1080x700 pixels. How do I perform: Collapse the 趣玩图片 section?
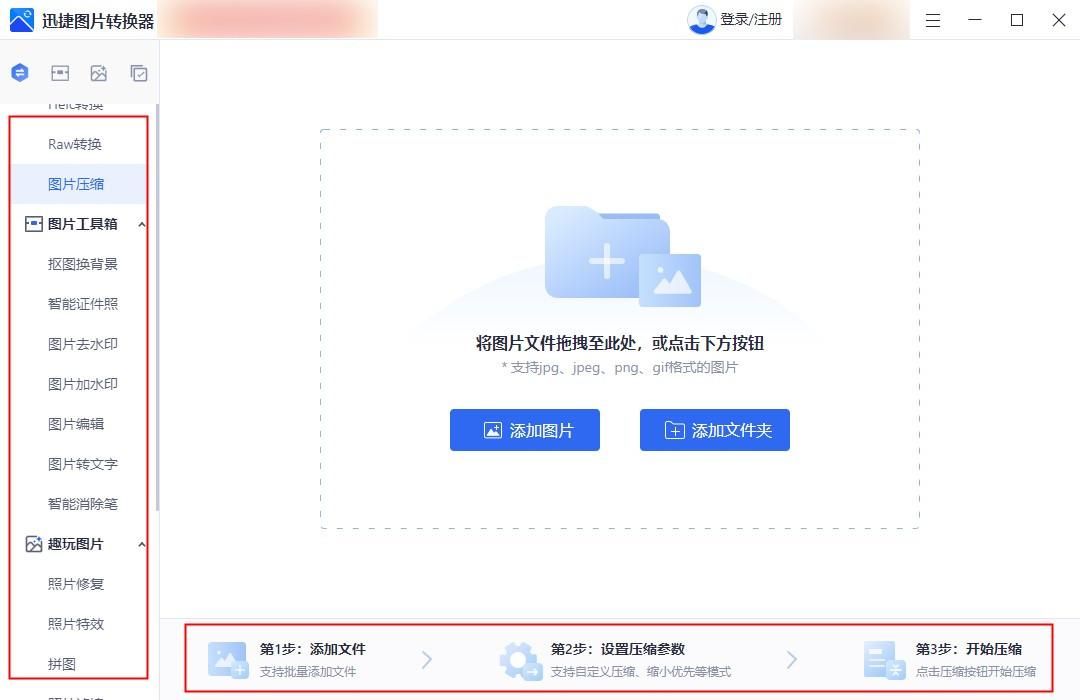142,544
